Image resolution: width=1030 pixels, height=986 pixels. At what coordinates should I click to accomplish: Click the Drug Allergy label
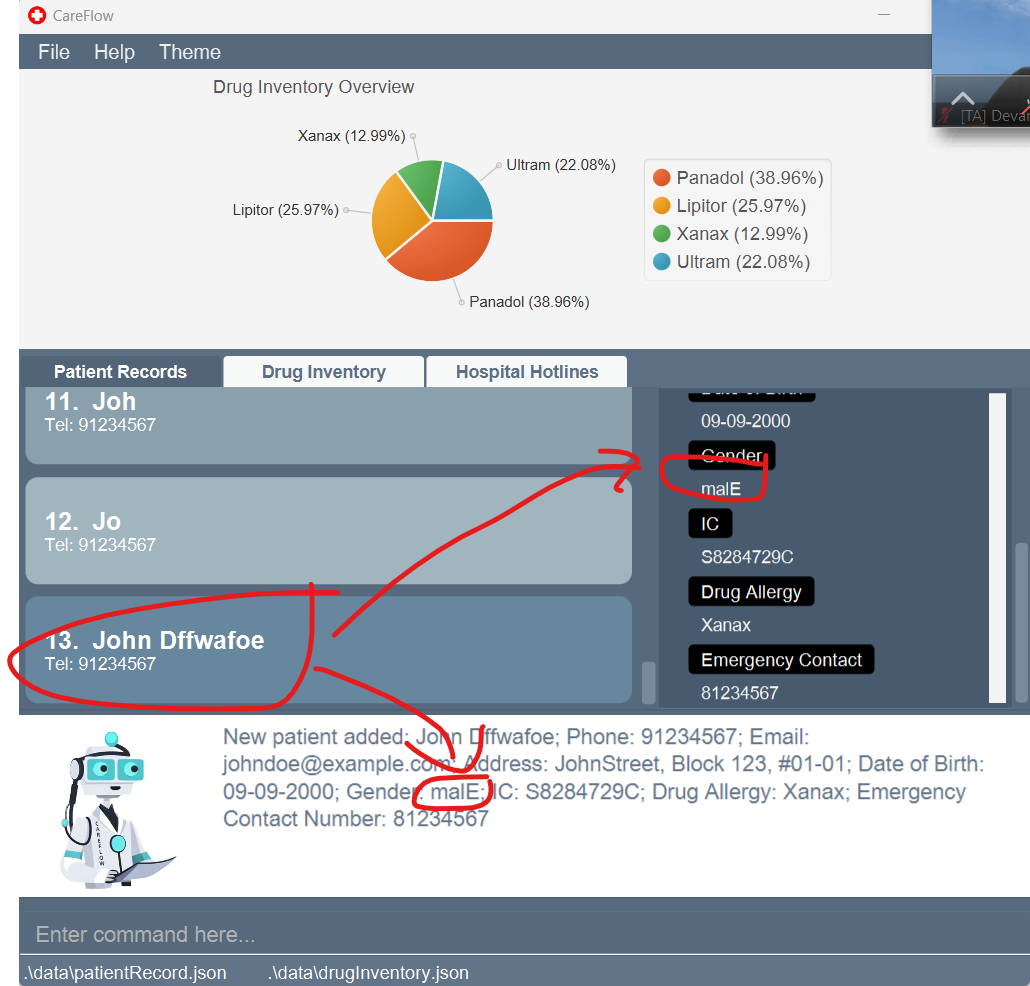(x=751, y=591)
